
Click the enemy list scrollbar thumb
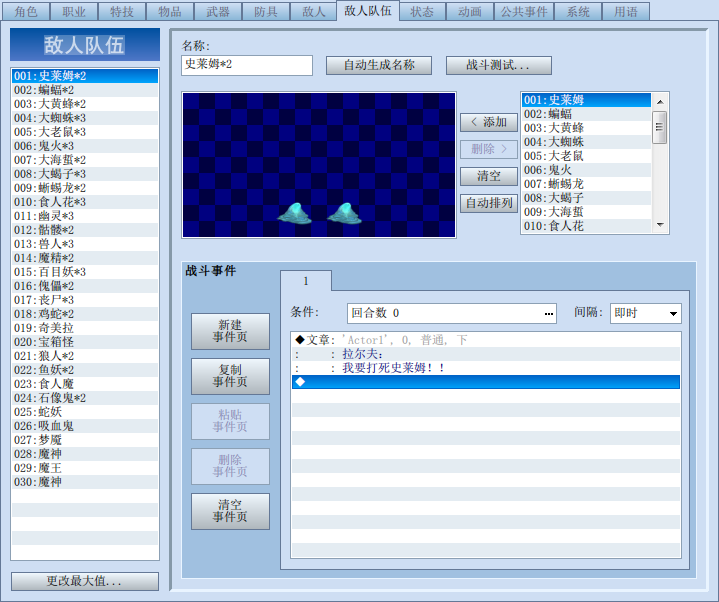(659, 127)
